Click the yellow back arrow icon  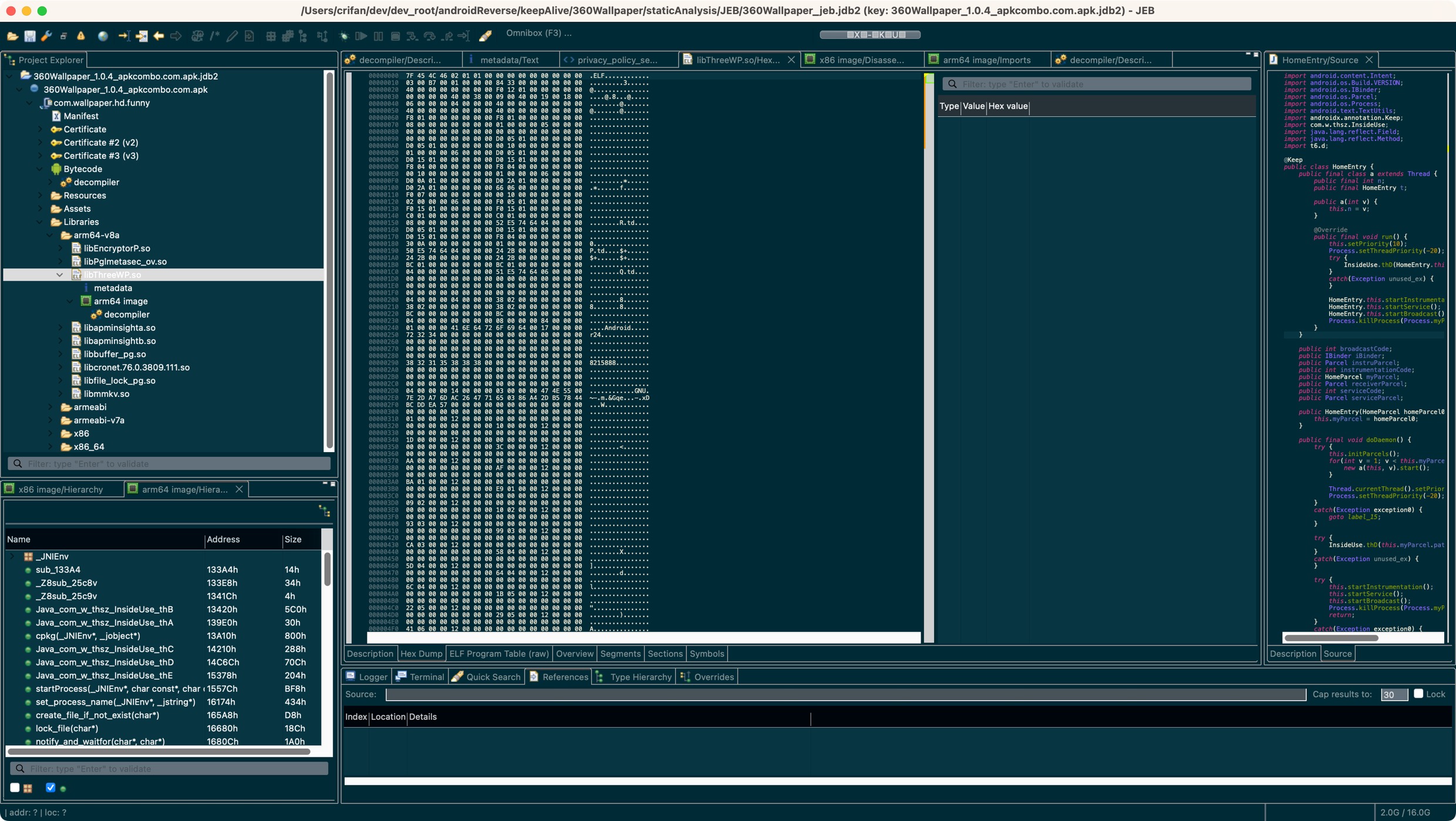click(159, 36)
